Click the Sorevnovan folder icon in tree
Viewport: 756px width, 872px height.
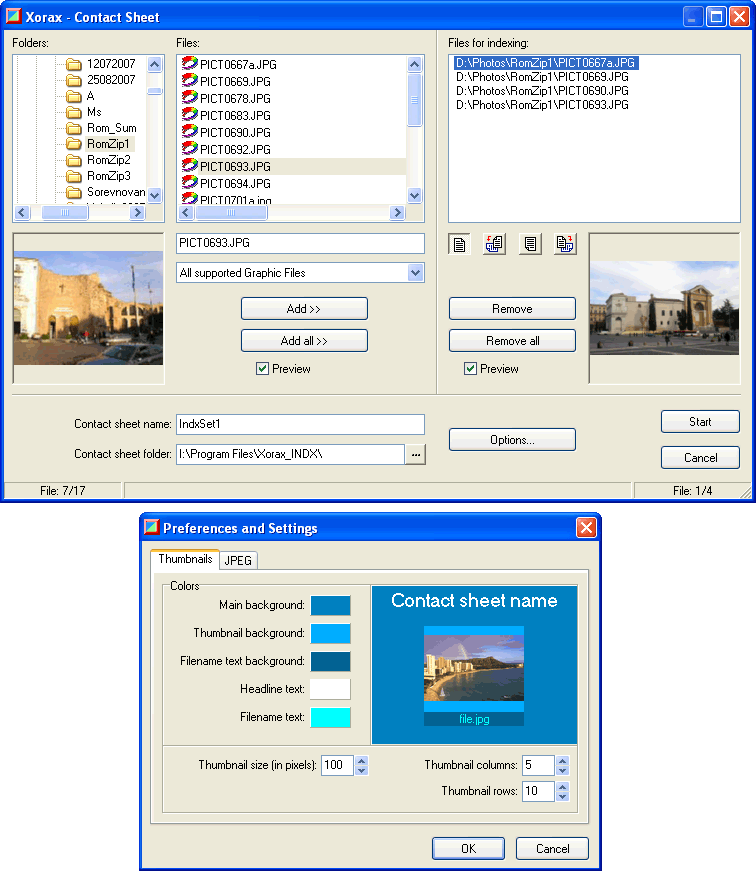(x=73, y=192)
